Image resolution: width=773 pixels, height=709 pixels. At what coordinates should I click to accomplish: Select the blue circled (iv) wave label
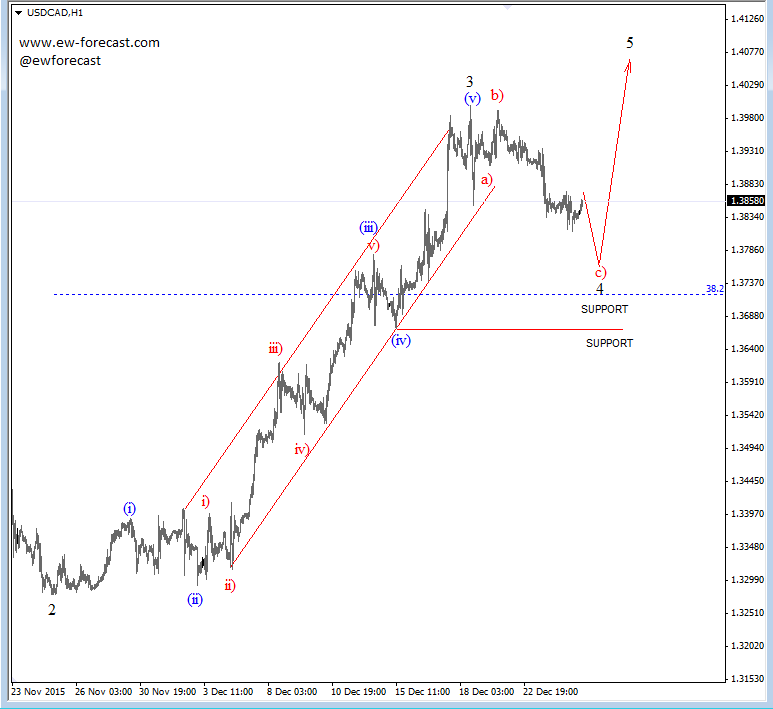(x=401, y=340)
